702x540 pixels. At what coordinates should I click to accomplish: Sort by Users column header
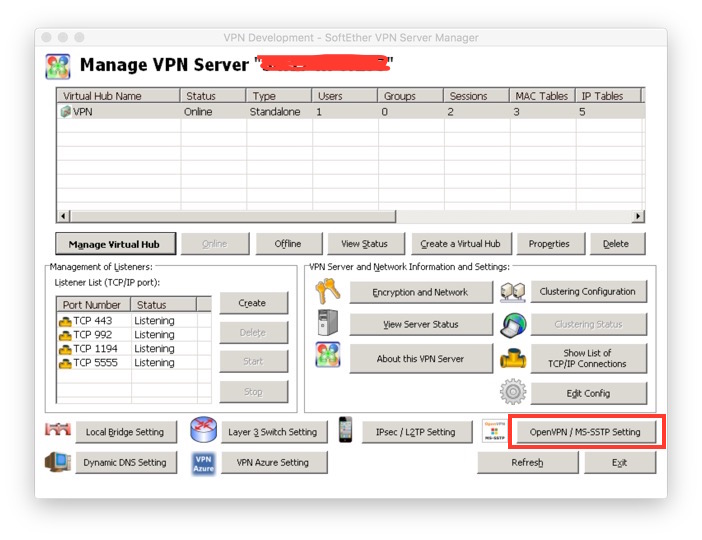344,96
